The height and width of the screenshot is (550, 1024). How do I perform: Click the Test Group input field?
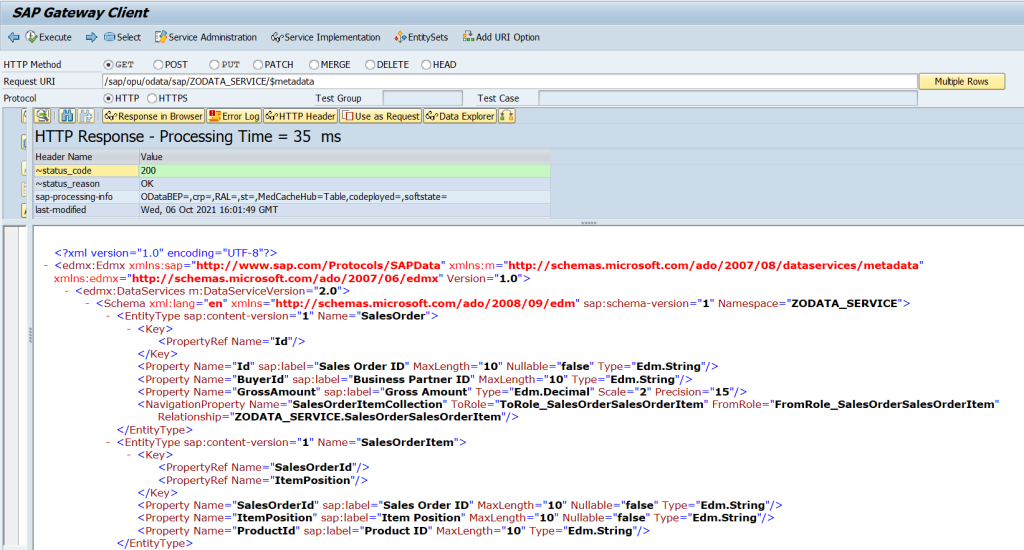pyautogui.click(x=423, y=98)
